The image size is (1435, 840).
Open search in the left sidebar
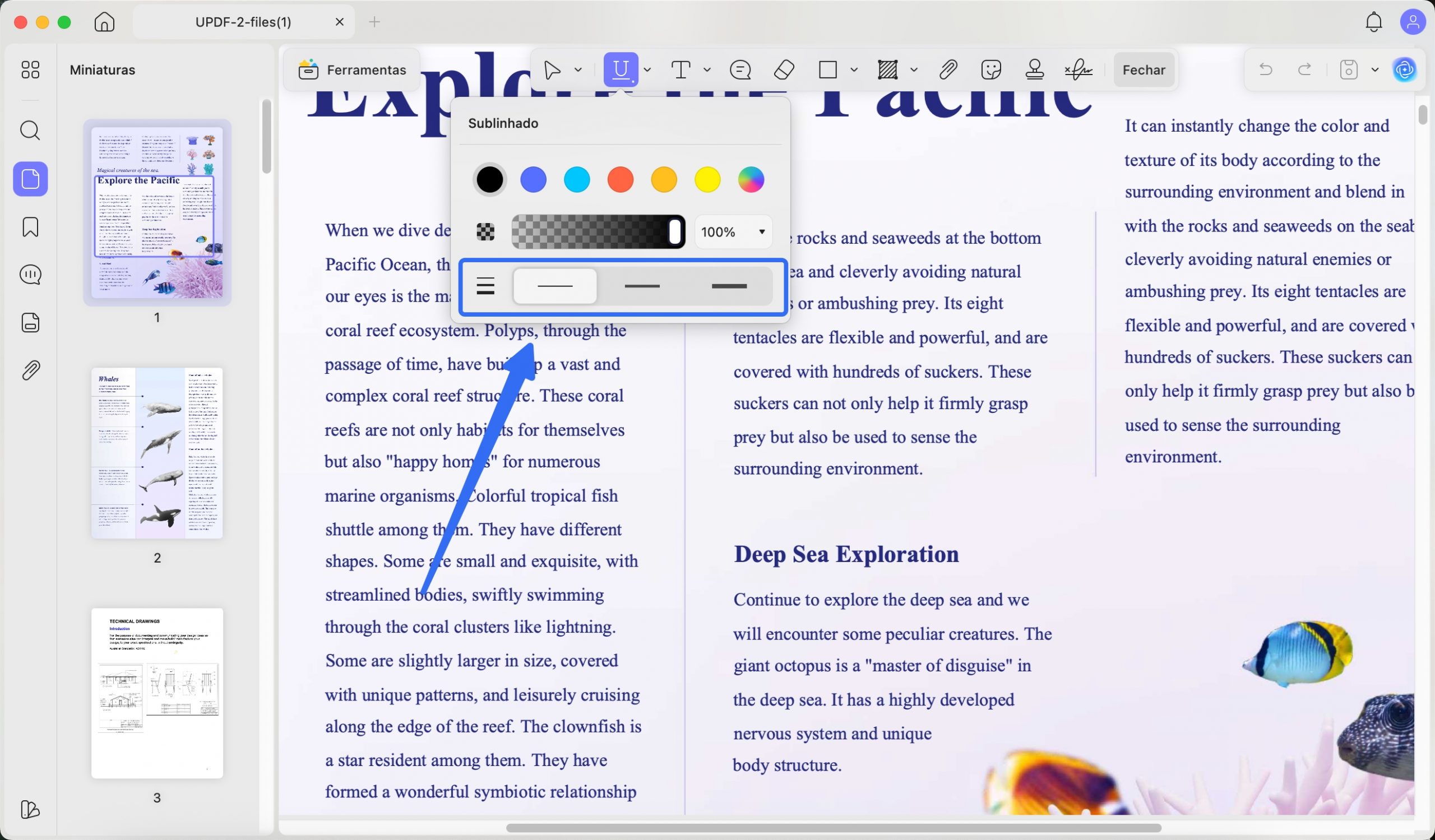(x=29, y=131)
